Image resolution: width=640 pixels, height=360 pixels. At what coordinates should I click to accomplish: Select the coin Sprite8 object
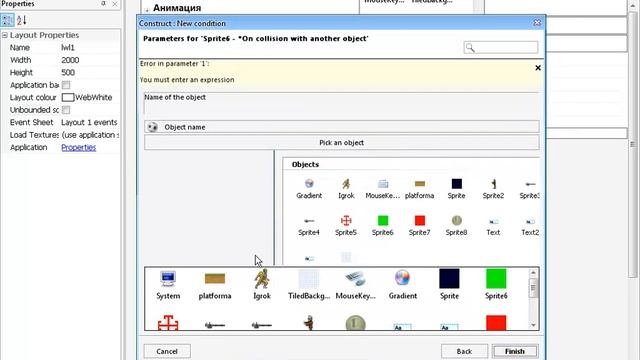(x=456, y=225)
